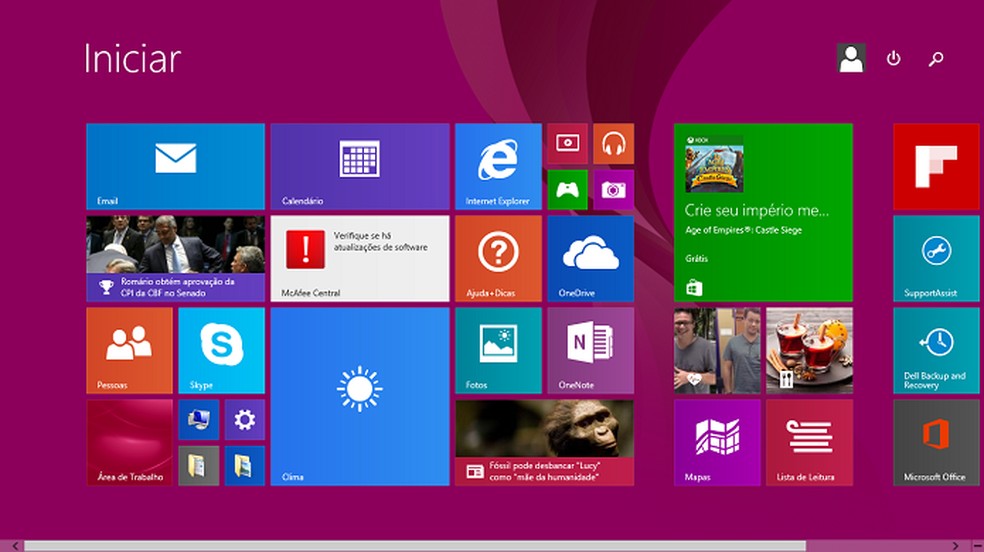Open the Ajuda+Dicas tile

tap(498, 258)
